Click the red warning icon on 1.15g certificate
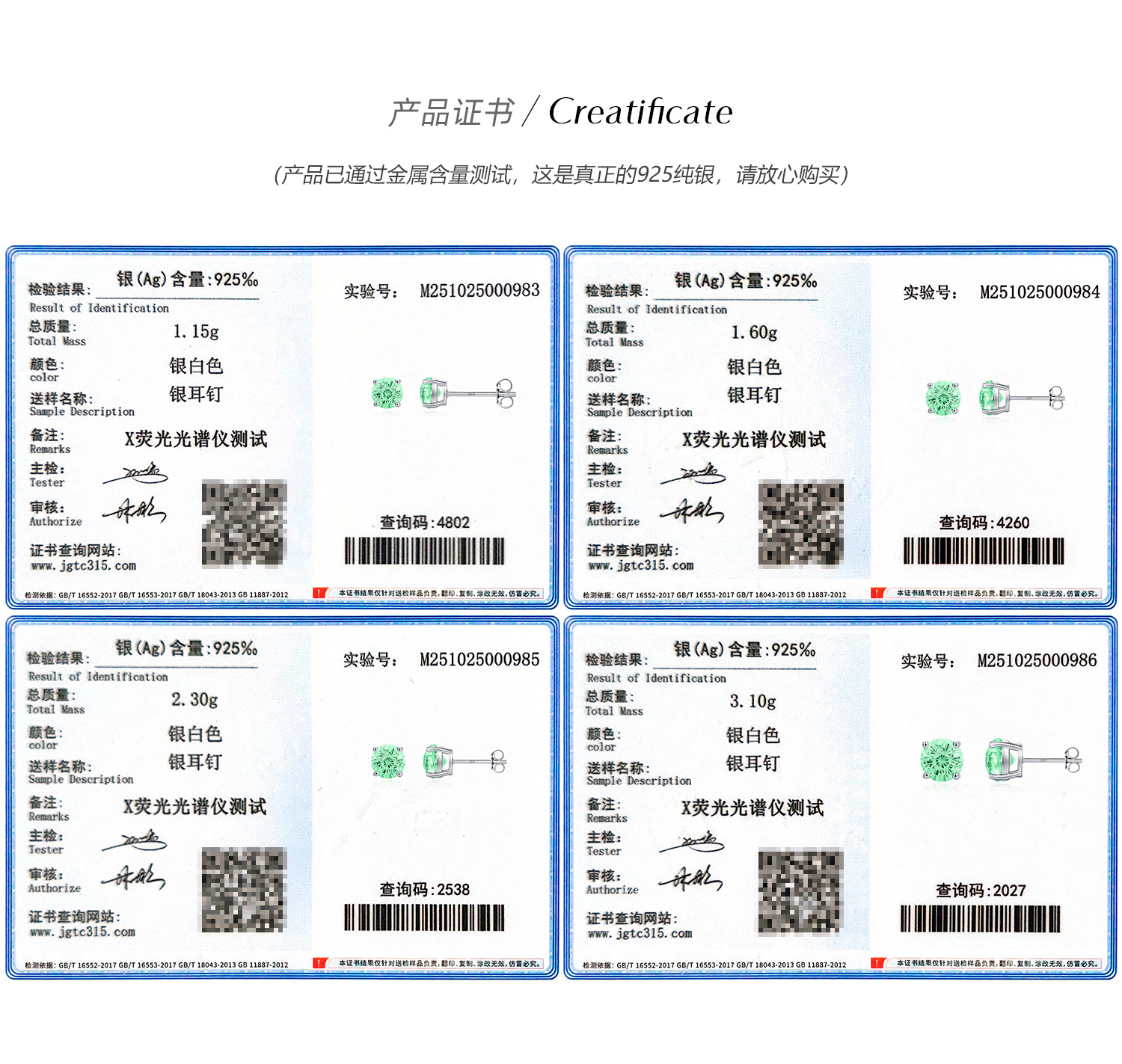Viewport: 1122px width, 1064px height. (x=320, y=593)
